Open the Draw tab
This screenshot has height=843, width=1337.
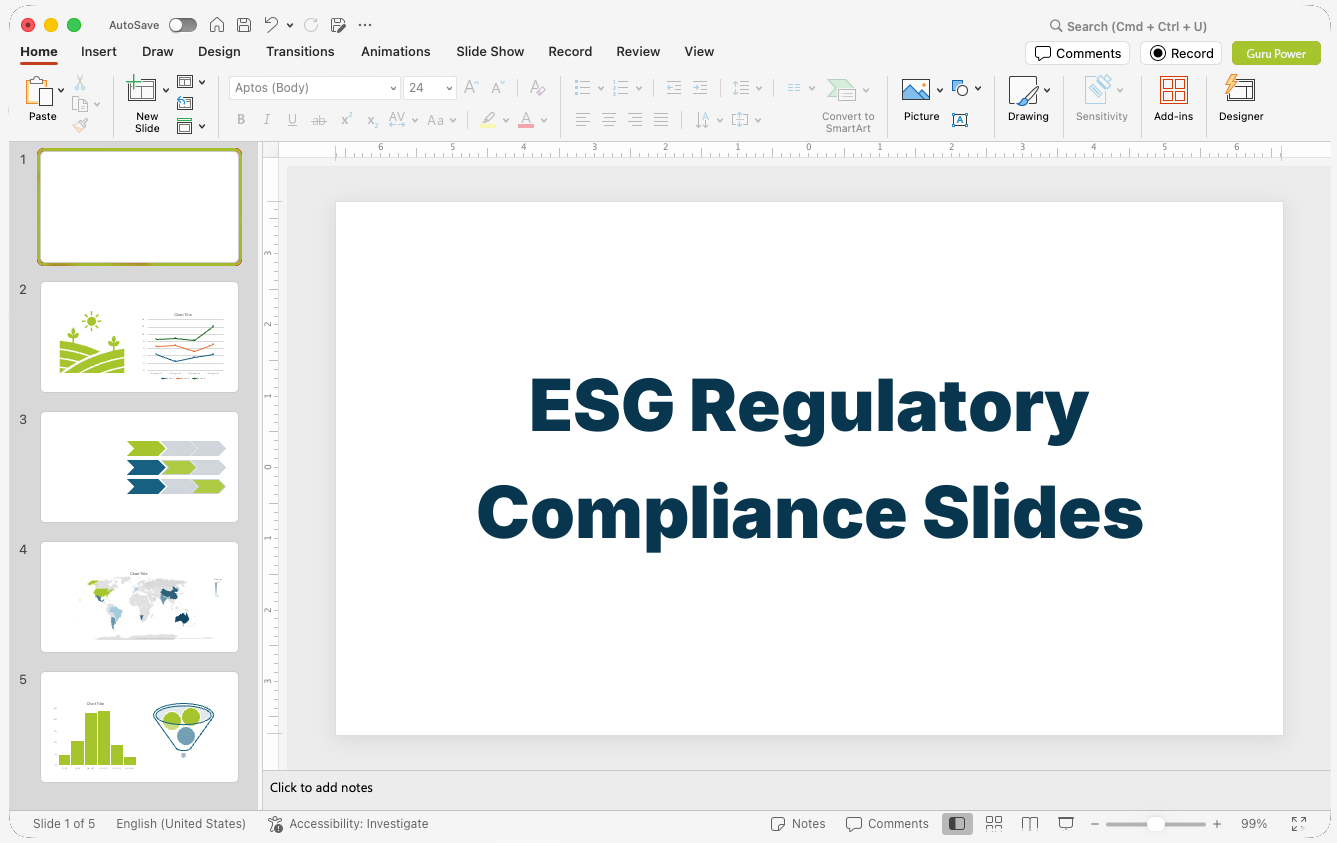click(157, 52)
